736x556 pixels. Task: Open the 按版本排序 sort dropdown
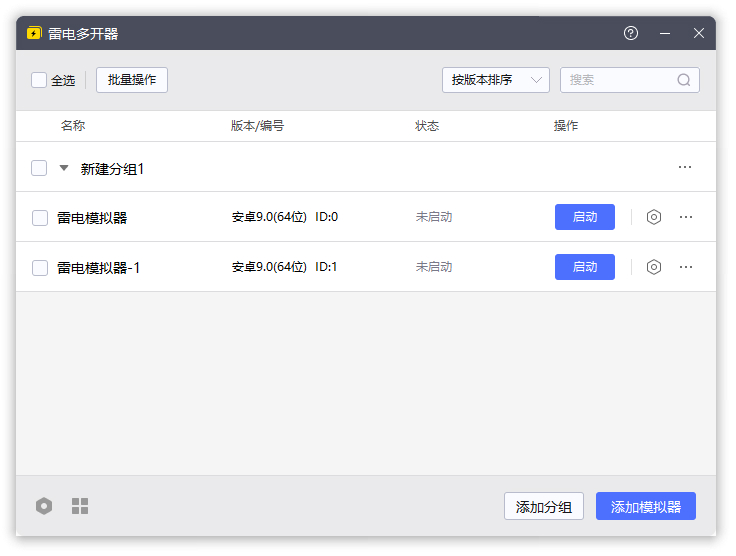pos(496,80)
